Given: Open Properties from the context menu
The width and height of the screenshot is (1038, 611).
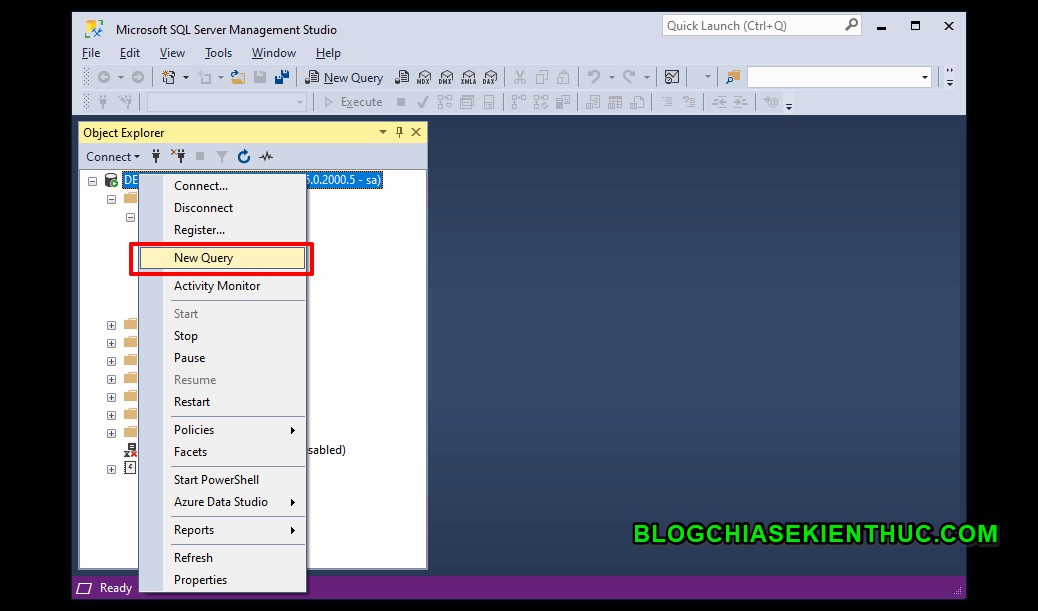Looking at the screenshot, I should tap(222, 580).
